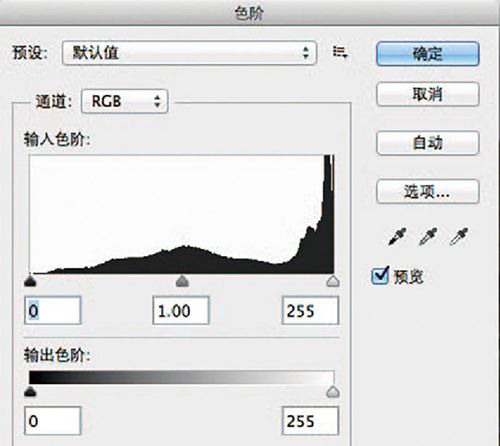
Task: Click the input highlight white slider triangle
Action: point(333,281)
